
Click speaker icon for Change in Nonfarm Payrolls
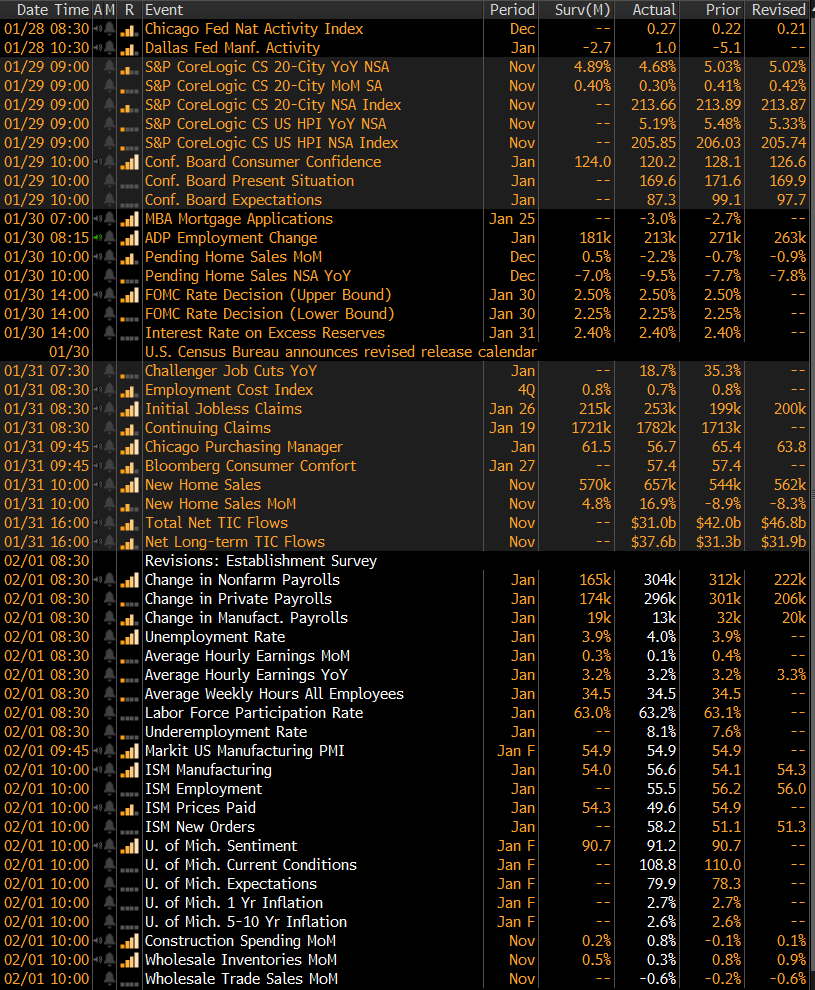click(x=97, y=580)
